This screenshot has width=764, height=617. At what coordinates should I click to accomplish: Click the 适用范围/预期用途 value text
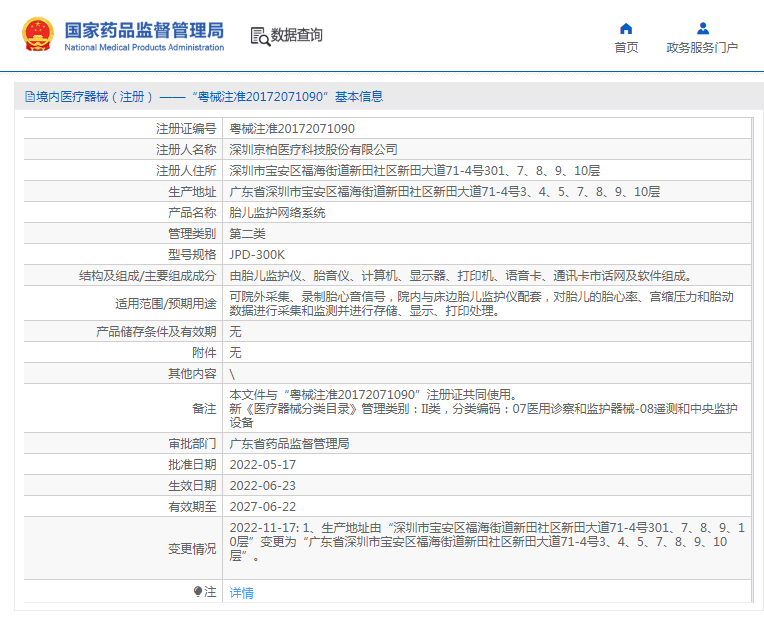point(481,303)
